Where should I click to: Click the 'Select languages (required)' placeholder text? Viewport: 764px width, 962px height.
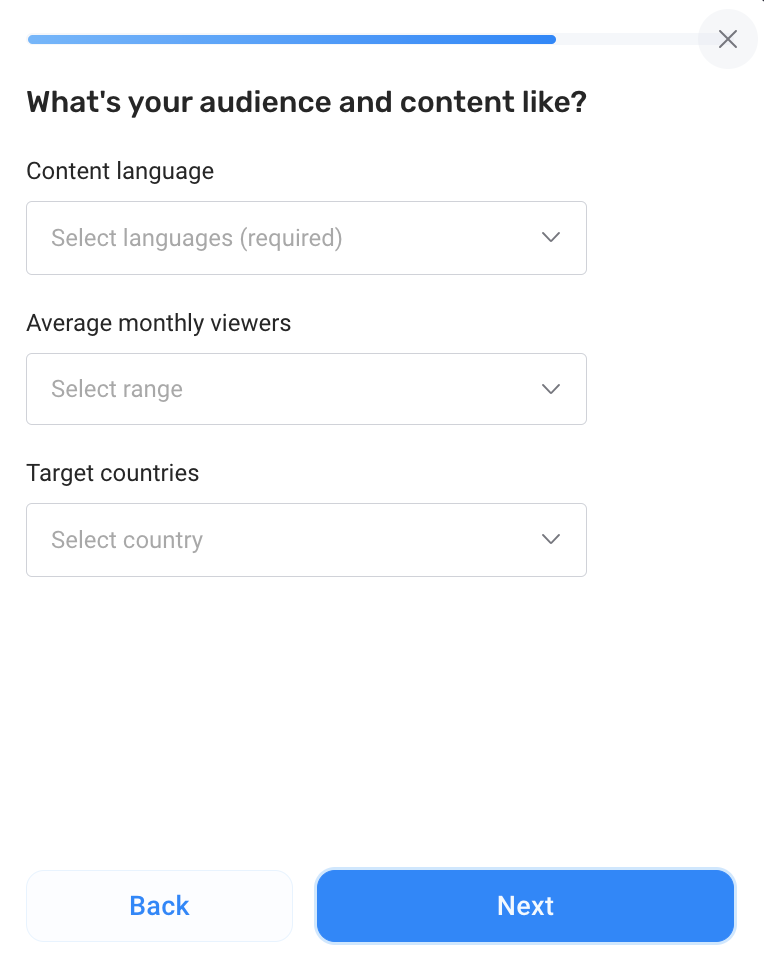(x=196, y=238)
